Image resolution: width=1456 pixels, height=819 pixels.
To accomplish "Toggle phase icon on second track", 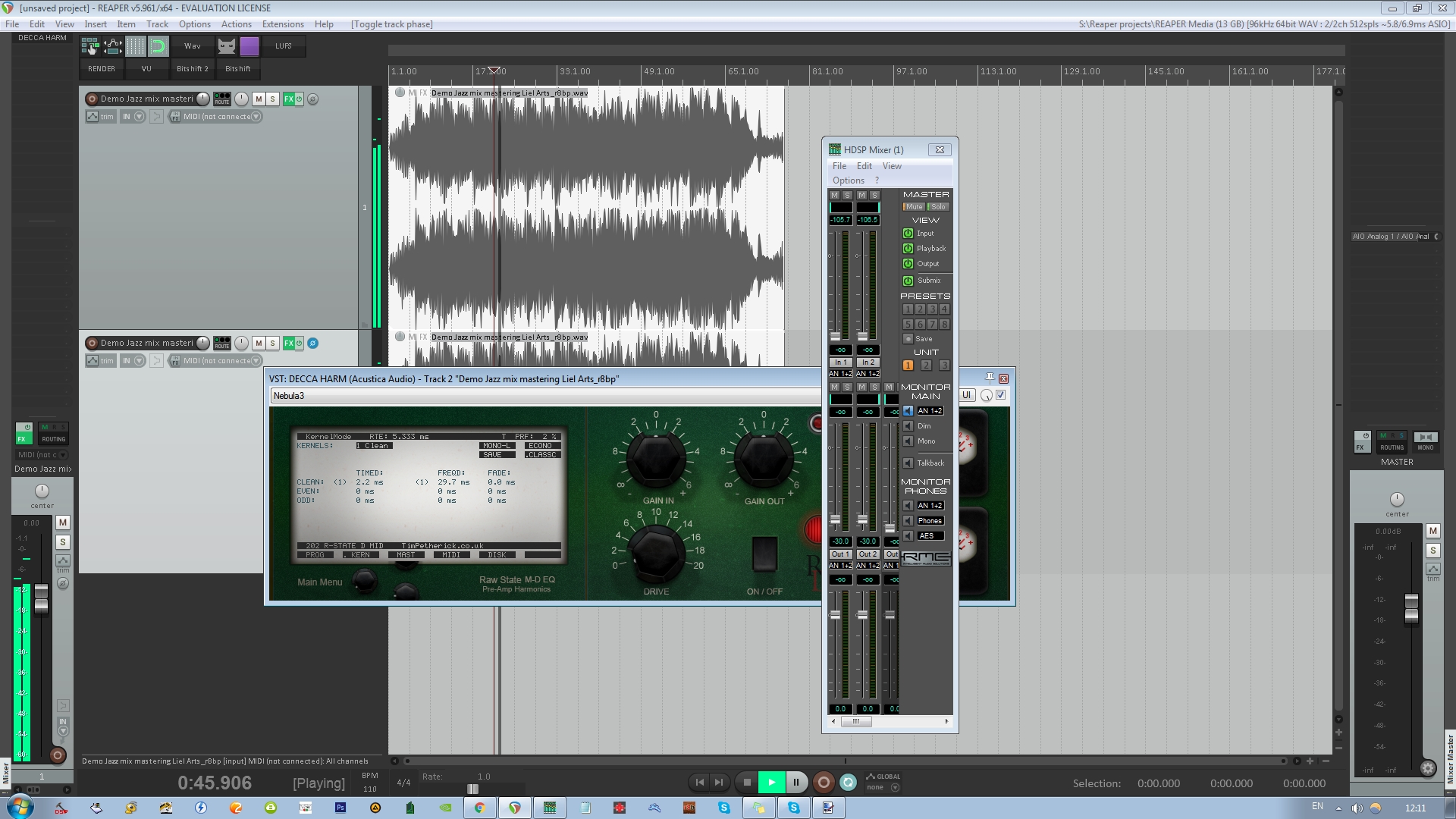I will [x=312, y=344].
